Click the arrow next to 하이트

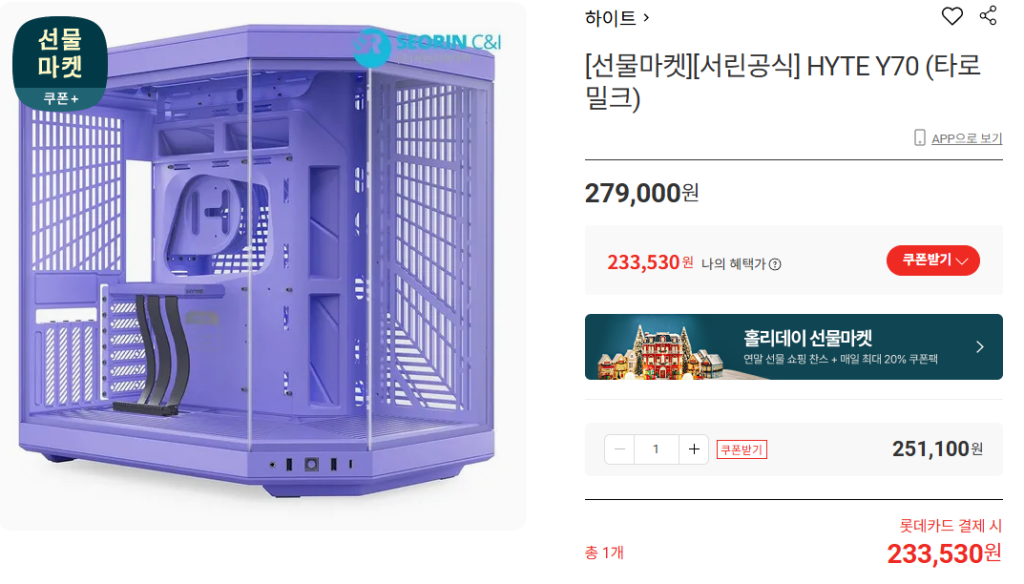coord(646,18)
